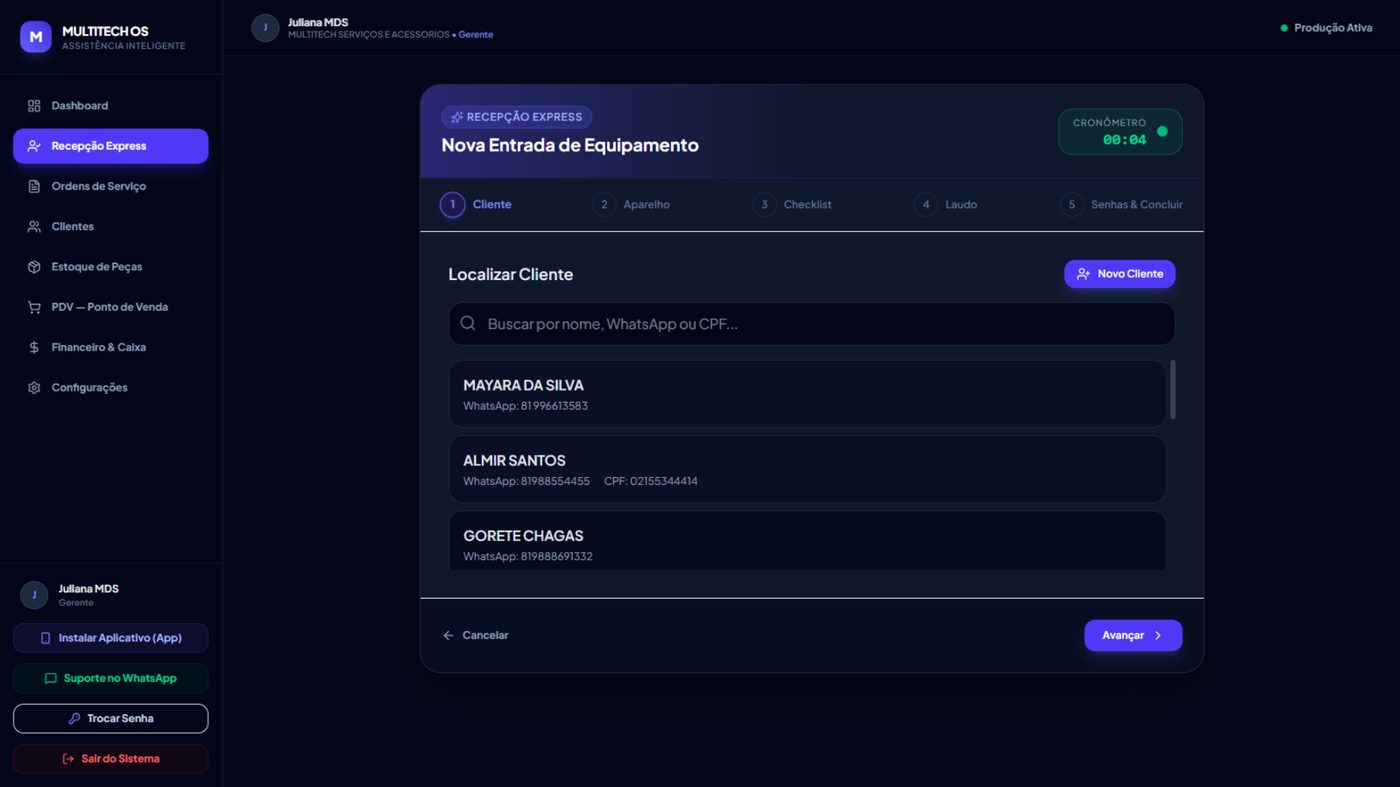Select client MAYARA DA SILVA
The width and height of the screenshot is (1400, 787).
807,394
